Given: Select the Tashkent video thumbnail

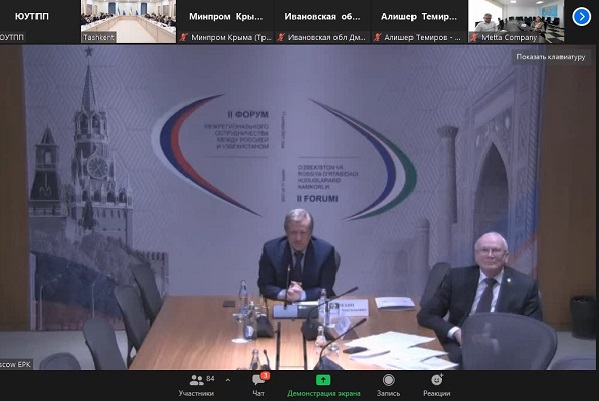Looking at the screenshot, I should pyautogui.click(x=128, y=21).
